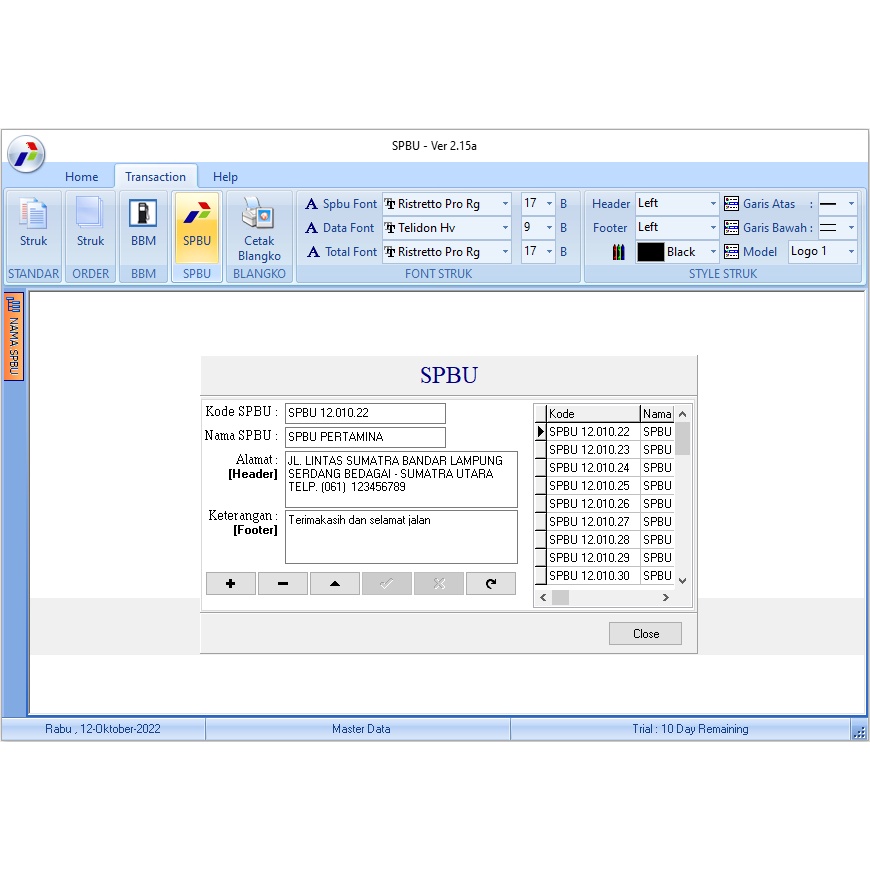
Task: Open the NAMA SPBU side panel tab
Action: click(x=14, y=337)
